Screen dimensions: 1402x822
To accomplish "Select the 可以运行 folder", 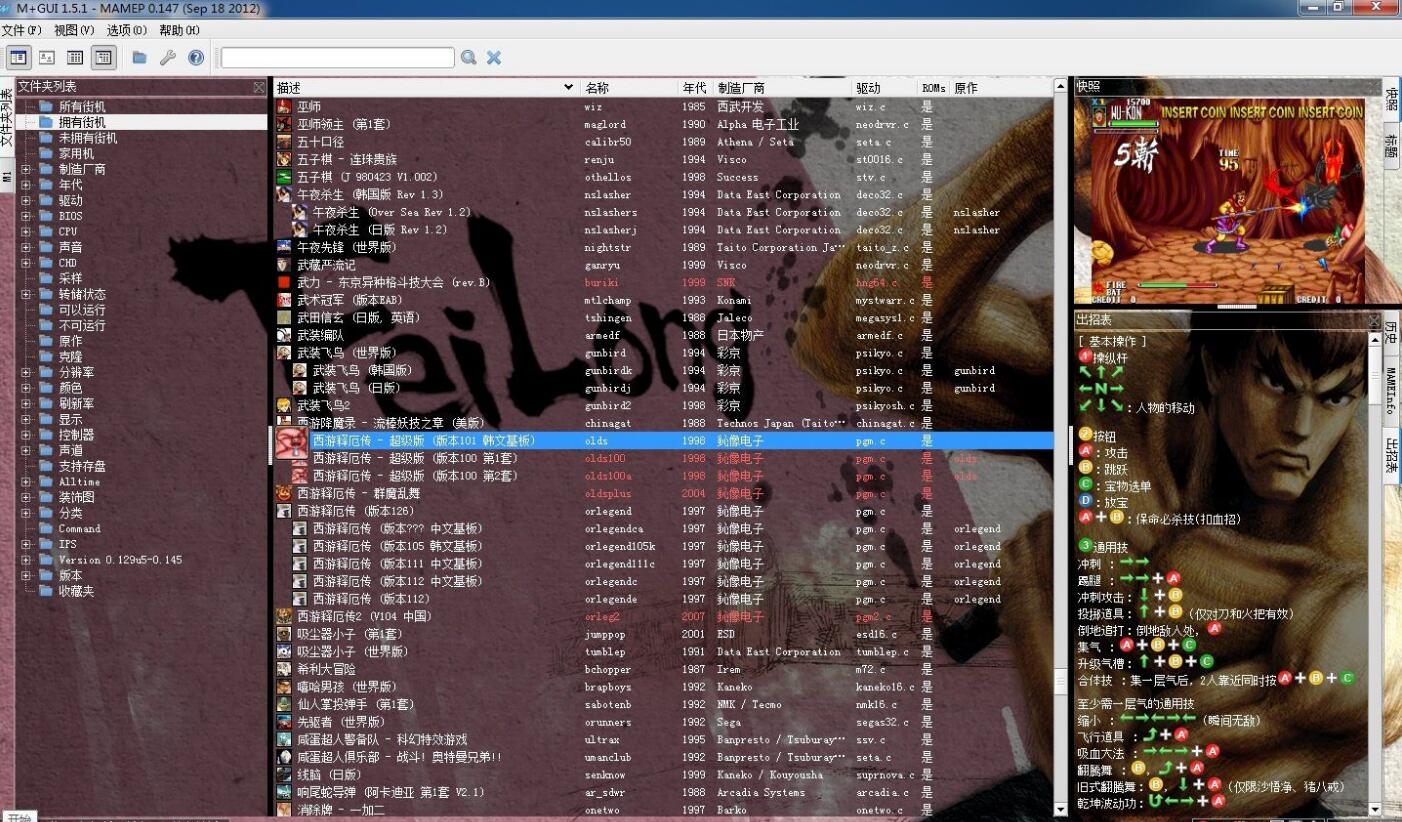I will (82, 310).
